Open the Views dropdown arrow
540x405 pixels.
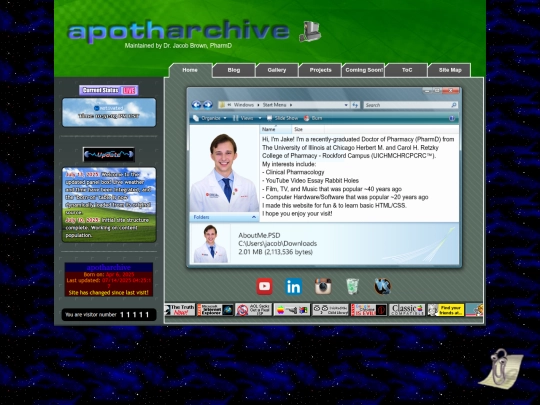[x=260, y=118]
